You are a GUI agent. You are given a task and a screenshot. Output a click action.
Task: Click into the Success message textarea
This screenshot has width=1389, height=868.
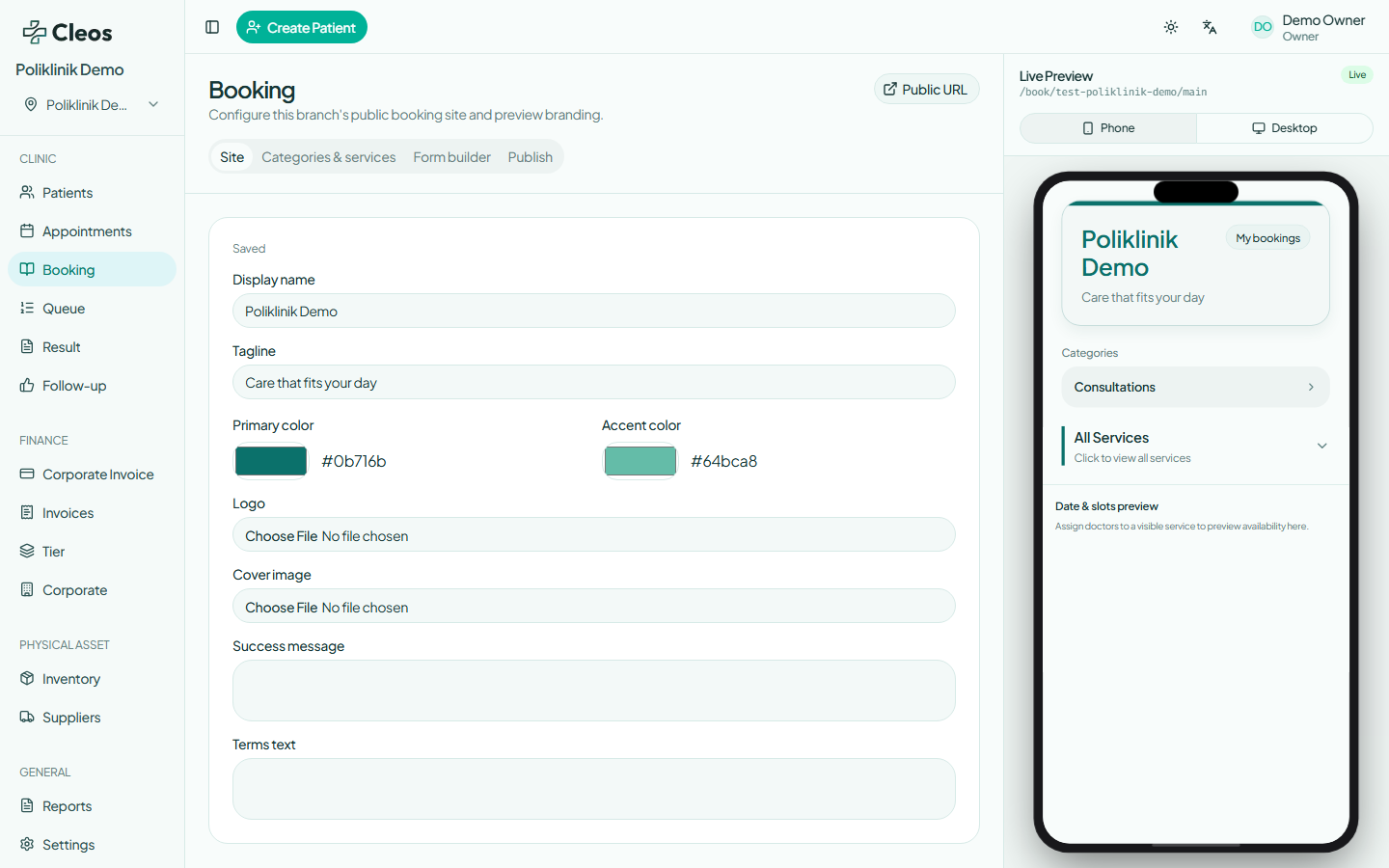pos(594,691)
